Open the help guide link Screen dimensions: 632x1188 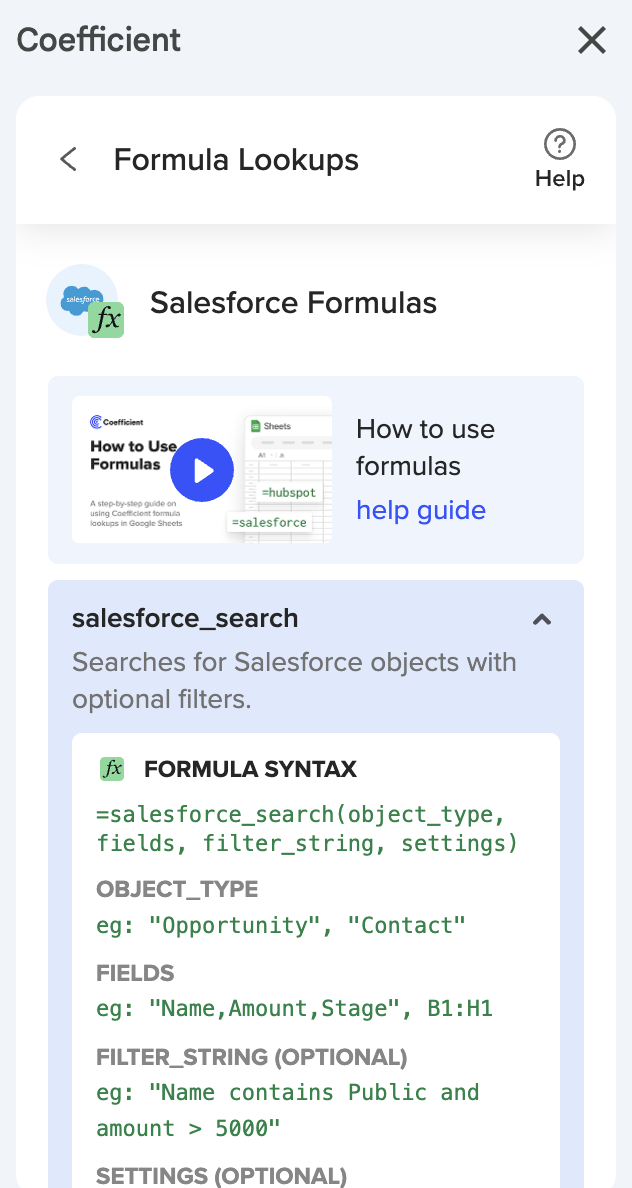pyautogui.click(x=421, y=510)
